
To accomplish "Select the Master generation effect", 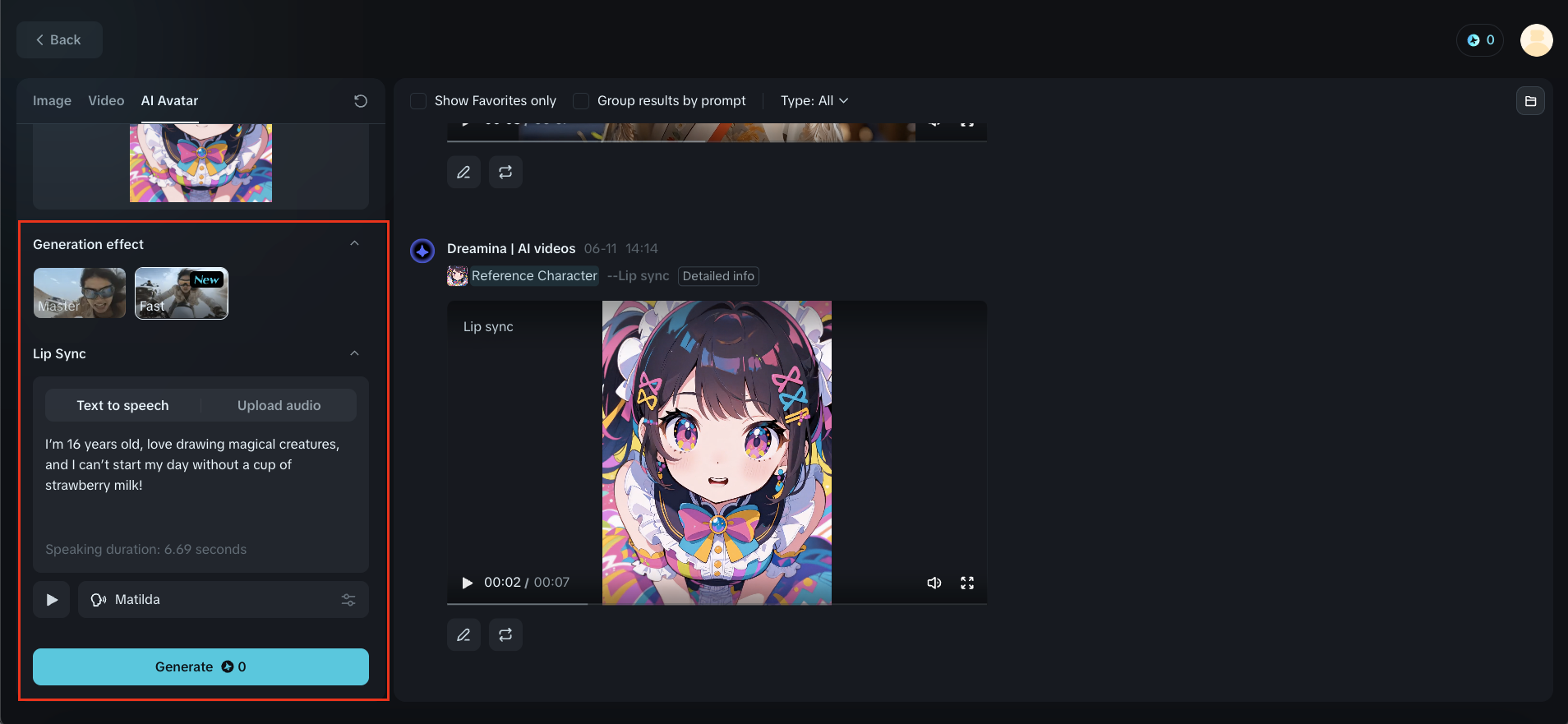I will [80, 293].
